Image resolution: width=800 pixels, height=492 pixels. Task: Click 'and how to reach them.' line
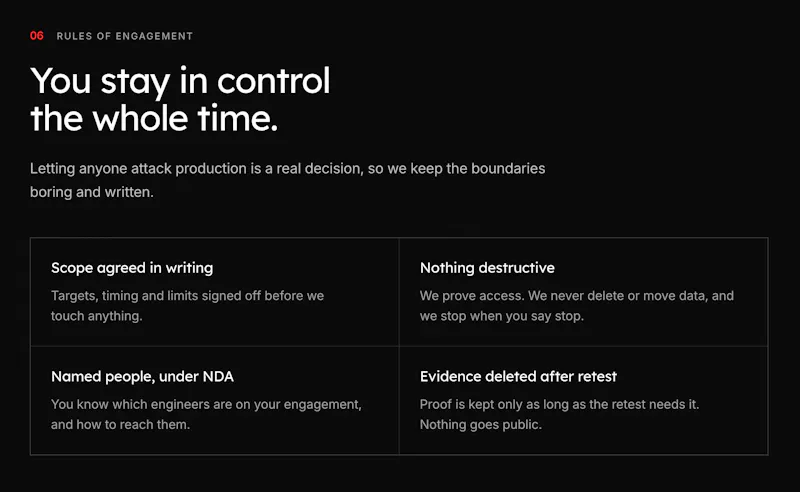point(120,425)
